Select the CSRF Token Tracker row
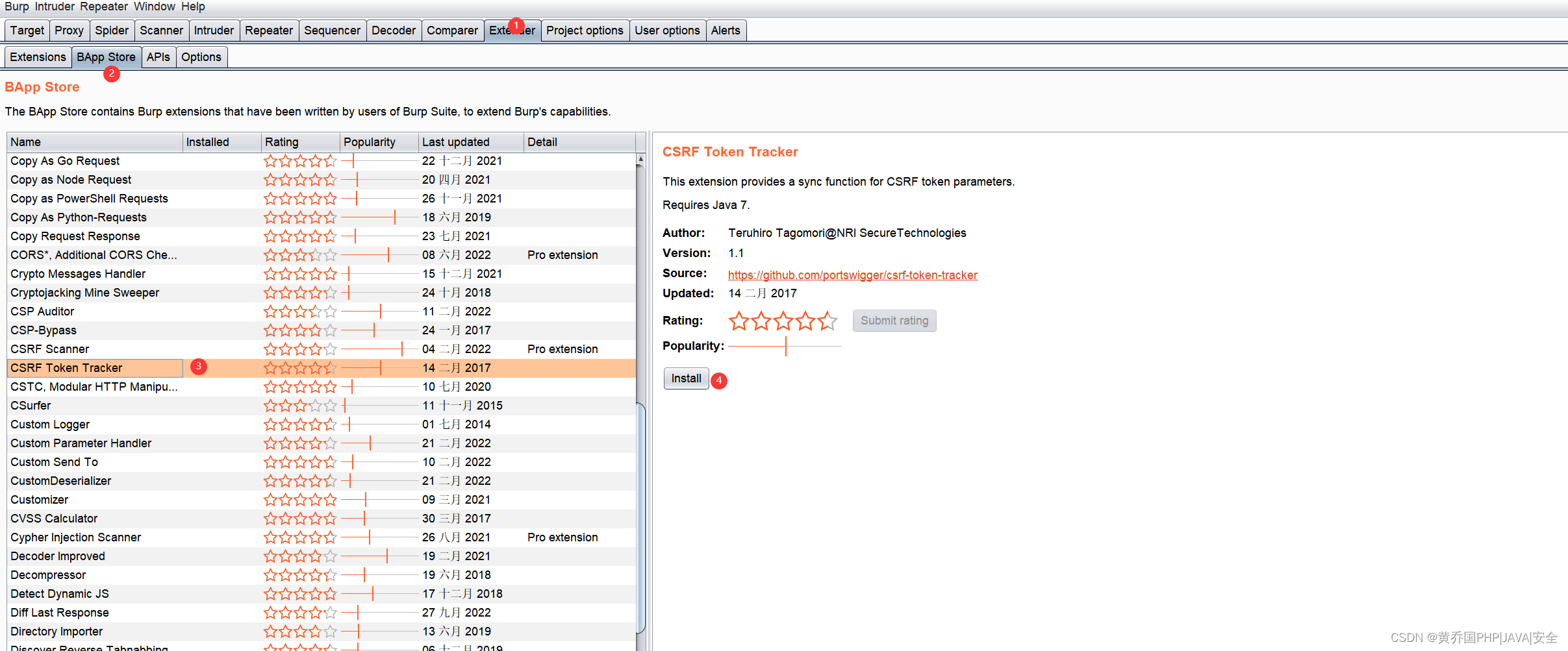The width and height of the screenshot is (1568, 651). tap(322, 368)
